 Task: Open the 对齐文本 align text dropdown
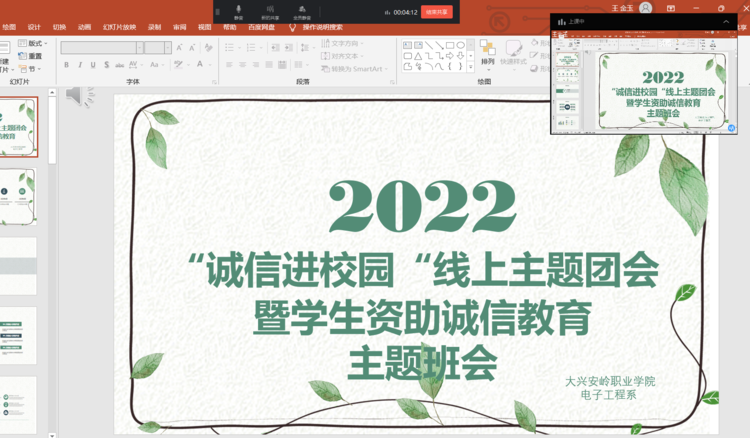pos(342,56)
